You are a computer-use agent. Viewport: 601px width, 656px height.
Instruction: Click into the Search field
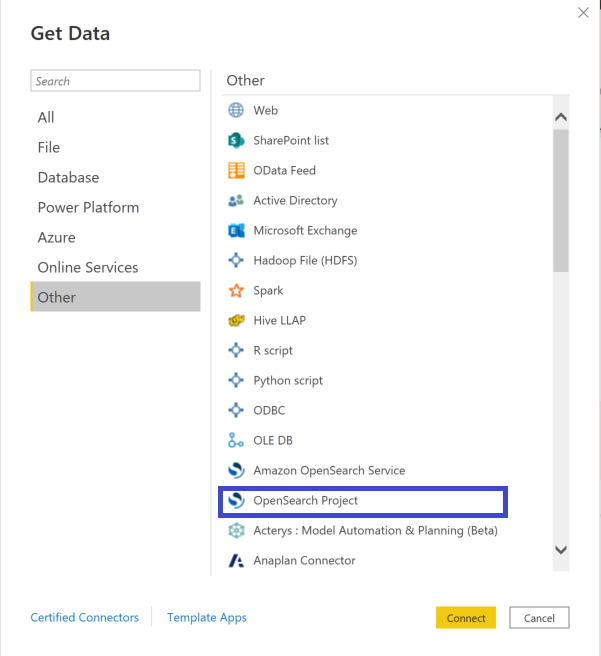click(115, 81)
